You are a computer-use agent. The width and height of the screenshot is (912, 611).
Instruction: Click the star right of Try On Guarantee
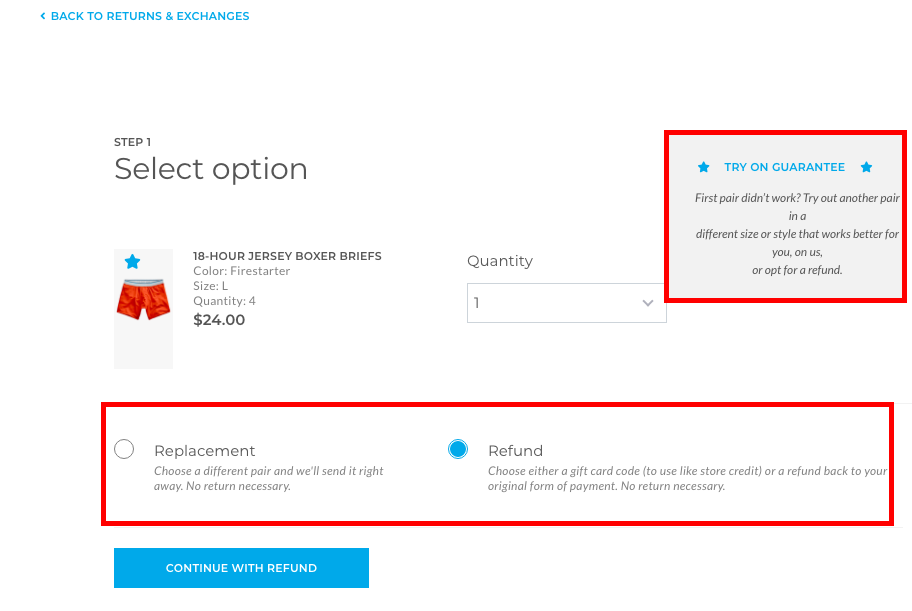point(866,168)
